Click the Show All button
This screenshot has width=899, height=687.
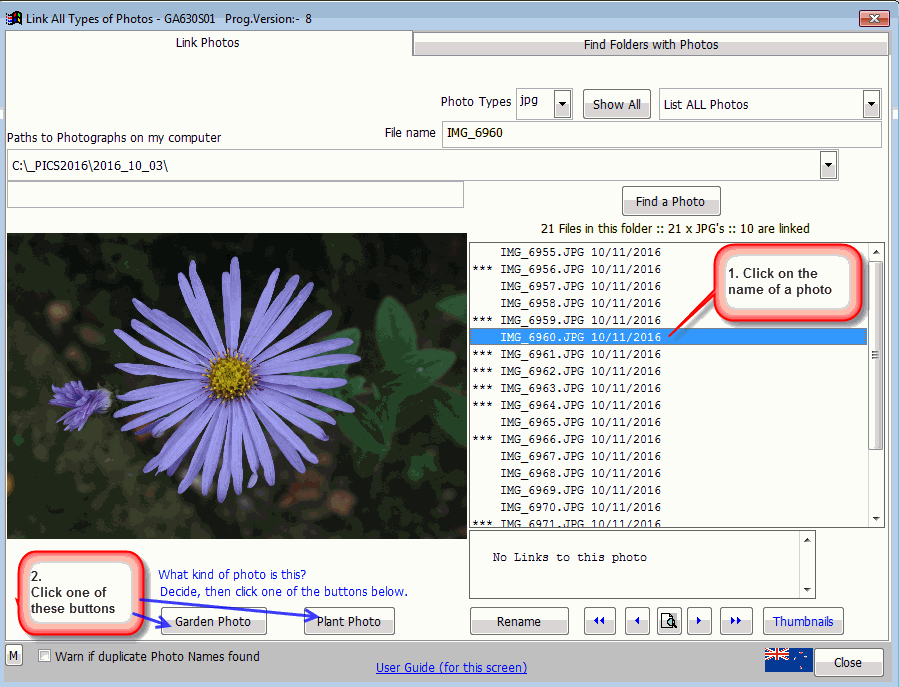616,104
